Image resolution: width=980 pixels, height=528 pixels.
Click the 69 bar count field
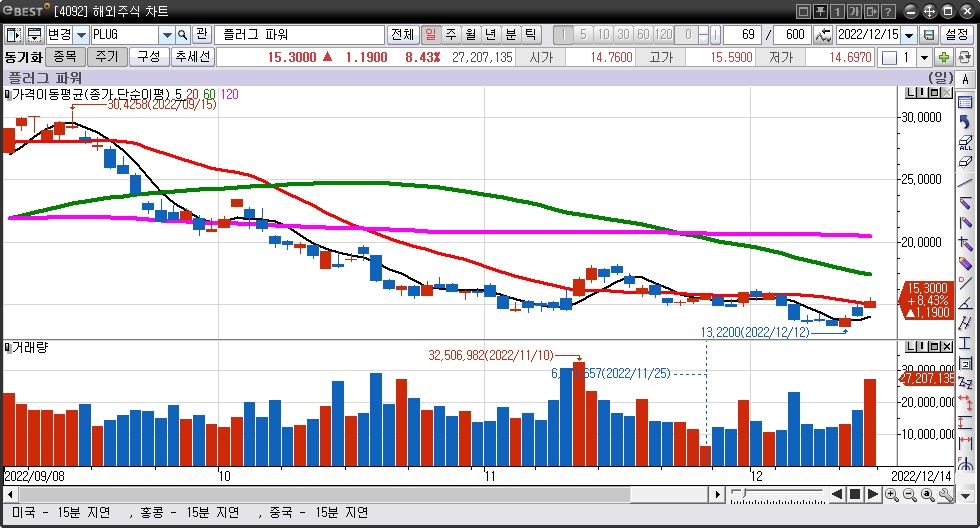click(x=741, y=34)
